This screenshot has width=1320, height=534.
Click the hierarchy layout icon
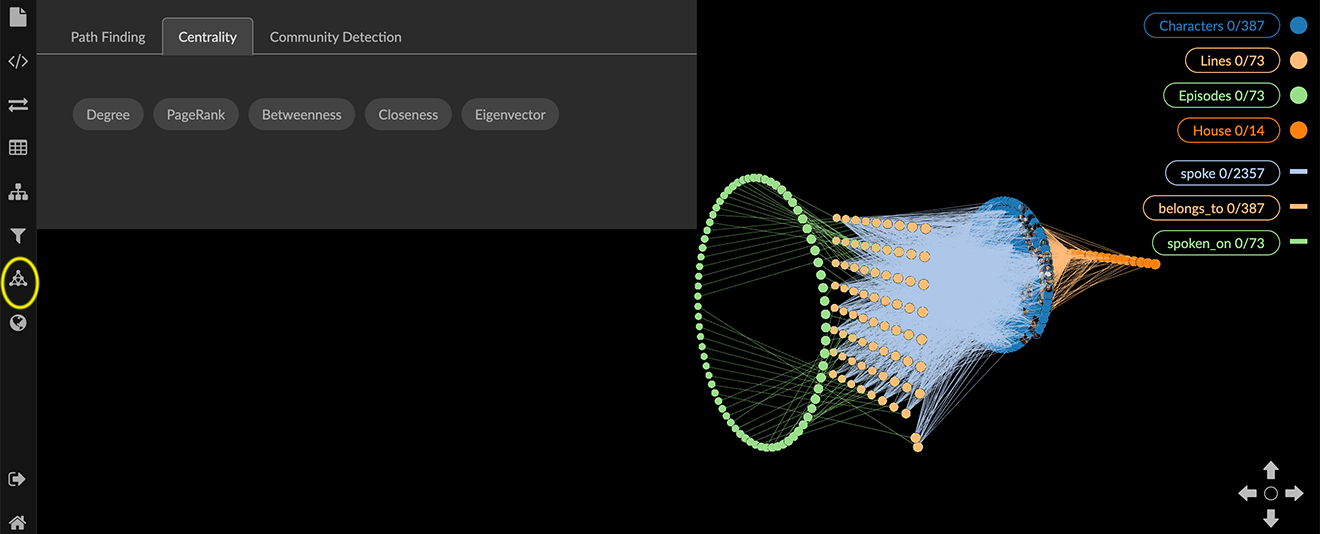[x=17, y=192]
